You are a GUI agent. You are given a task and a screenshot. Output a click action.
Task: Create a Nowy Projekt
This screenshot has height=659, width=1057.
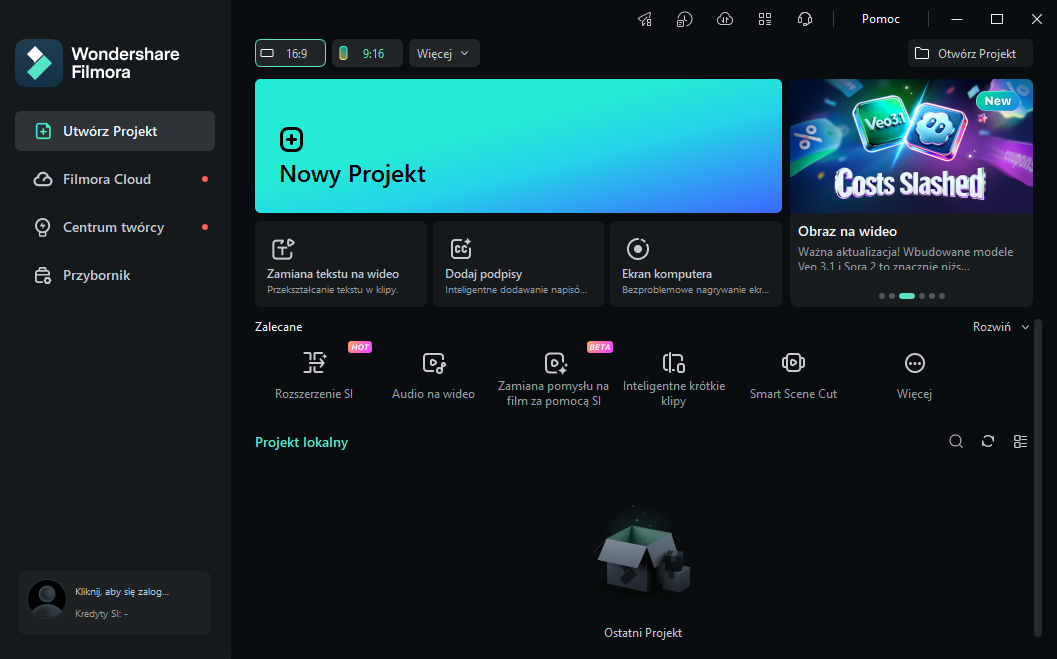(x=518, y=146)
